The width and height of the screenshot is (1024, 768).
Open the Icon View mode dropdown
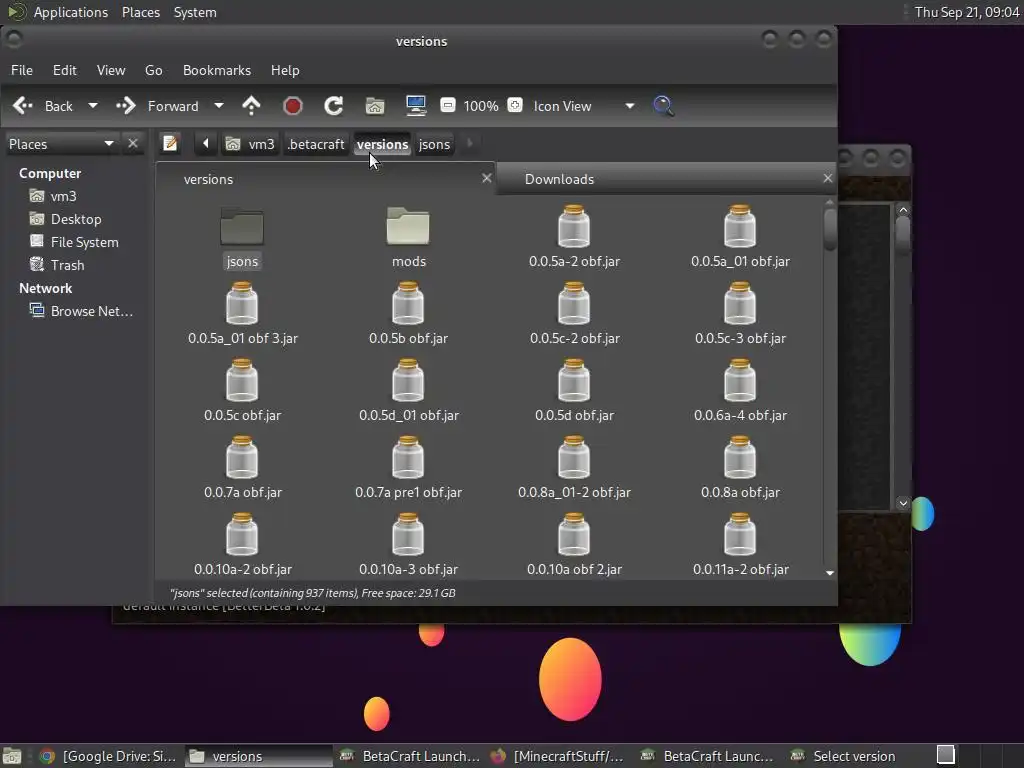click(x=583, y=106)
